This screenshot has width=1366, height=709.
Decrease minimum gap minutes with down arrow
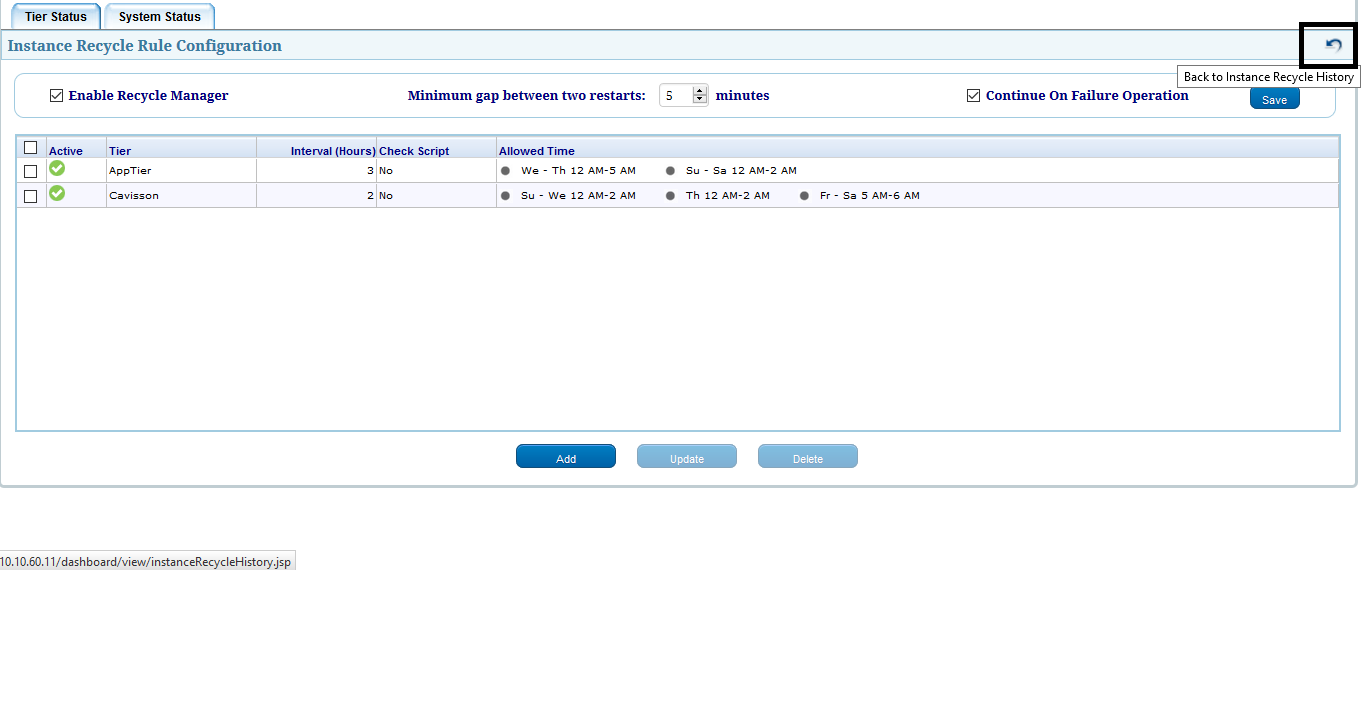click(699, 100)
